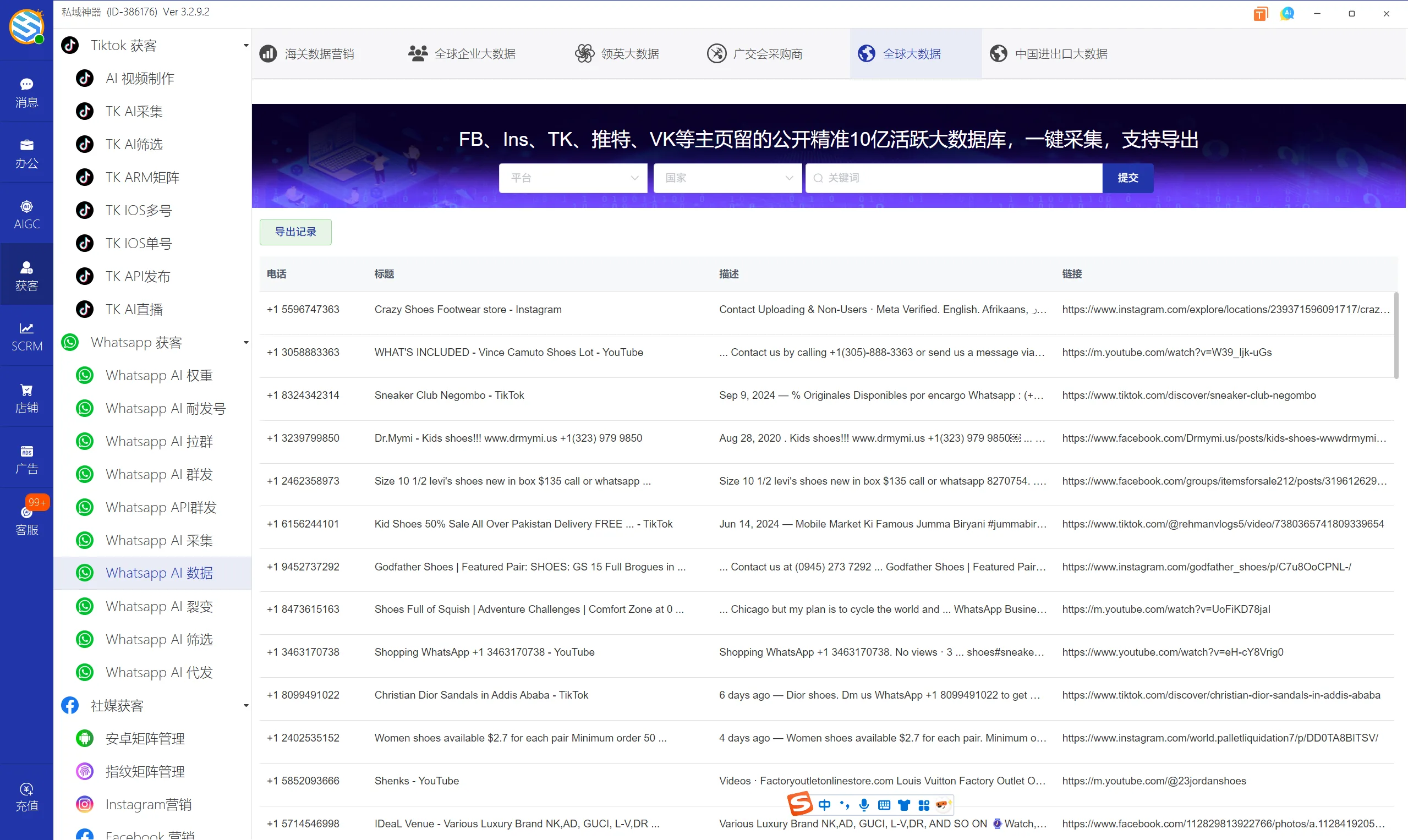
Task: Collapse the Tiktok 获客 section
Action: tap(245, 45)
